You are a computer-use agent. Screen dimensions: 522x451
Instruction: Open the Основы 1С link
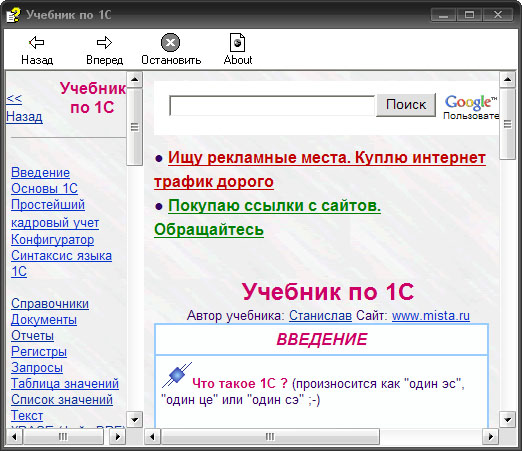44,189
